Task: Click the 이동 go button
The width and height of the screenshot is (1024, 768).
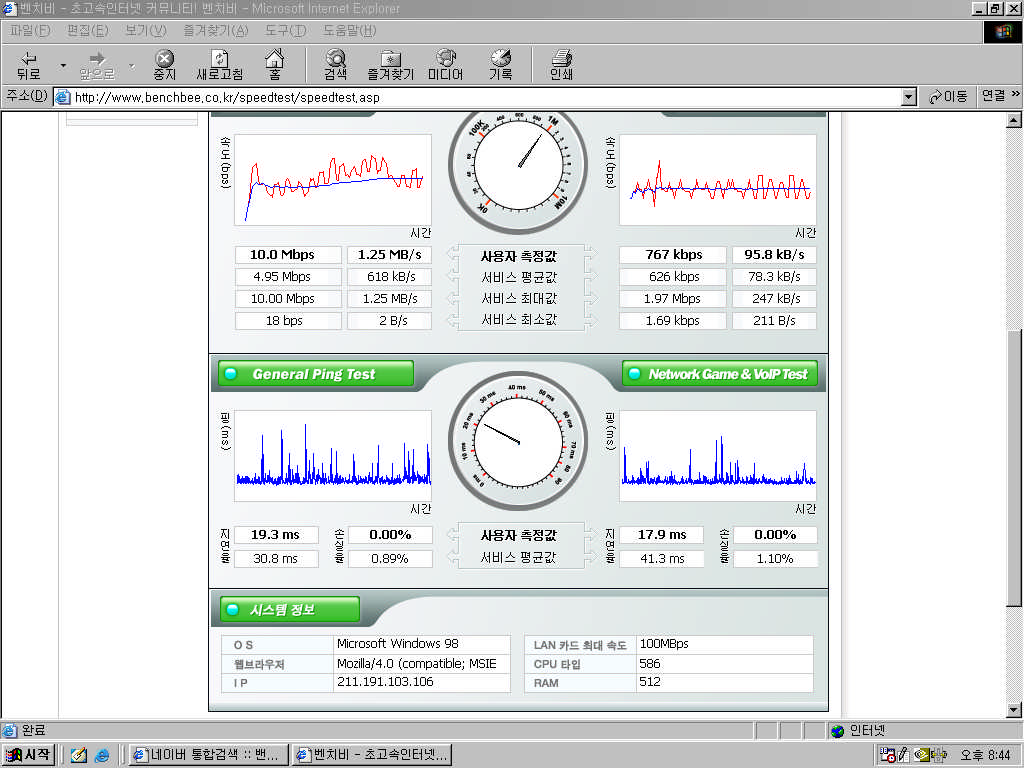Action: coord(948,97)
